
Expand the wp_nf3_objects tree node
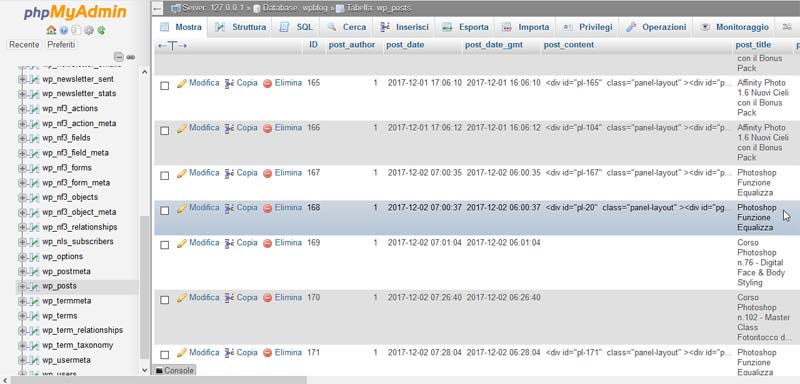click(x=22, y=198)
